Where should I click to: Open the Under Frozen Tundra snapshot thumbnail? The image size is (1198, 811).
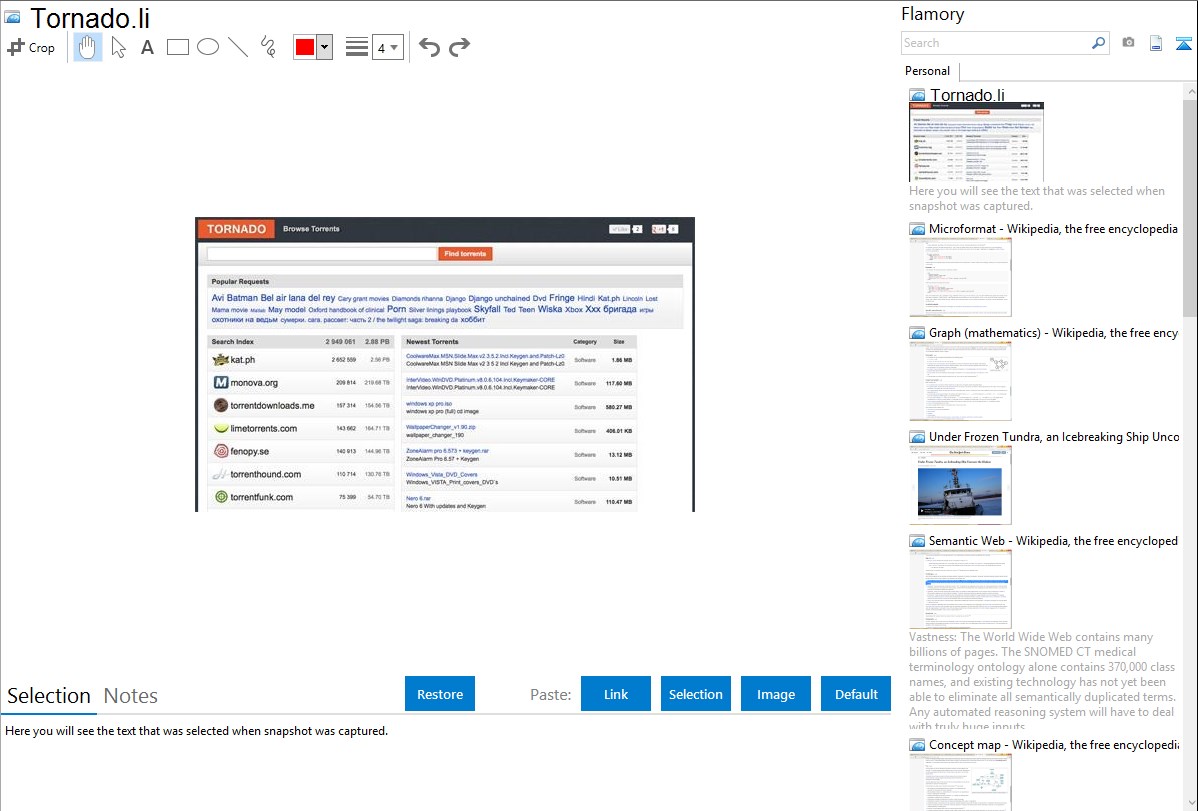click(x=960, y=485)
